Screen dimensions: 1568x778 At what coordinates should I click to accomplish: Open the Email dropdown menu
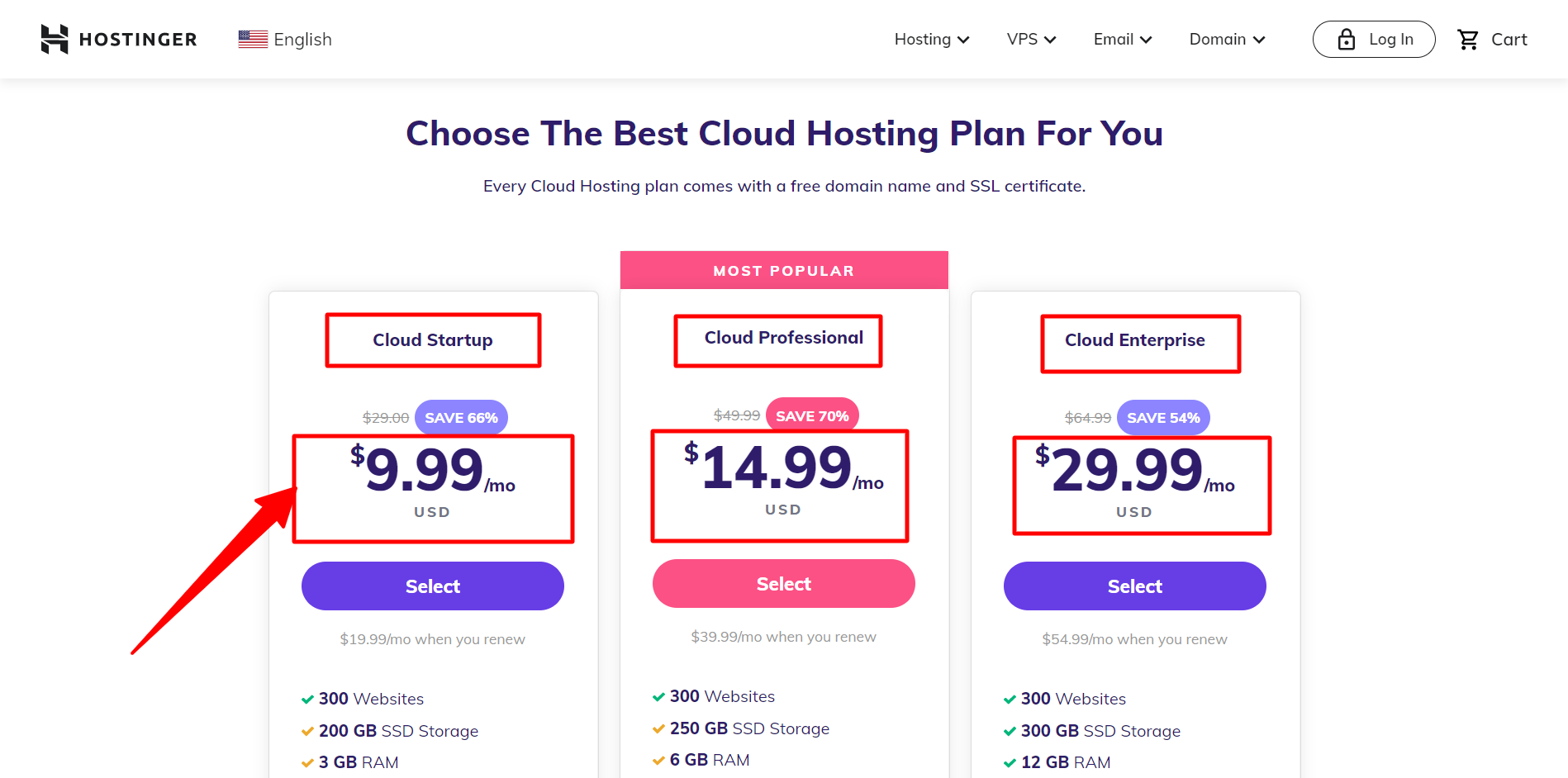point(1122,40)
